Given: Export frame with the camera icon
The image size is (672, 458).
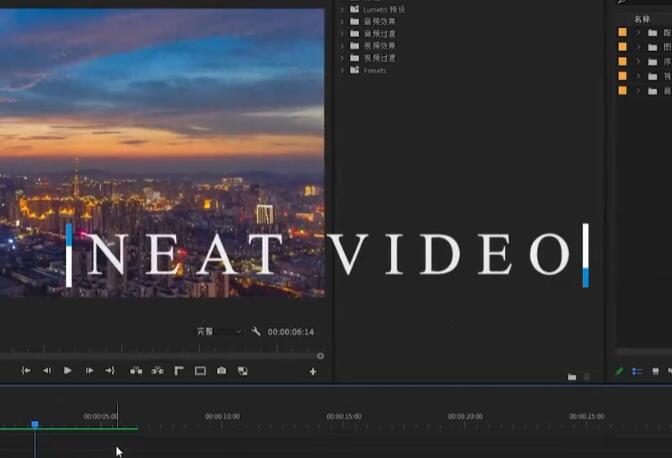Looking at the screenshot, I should (221, 371).
